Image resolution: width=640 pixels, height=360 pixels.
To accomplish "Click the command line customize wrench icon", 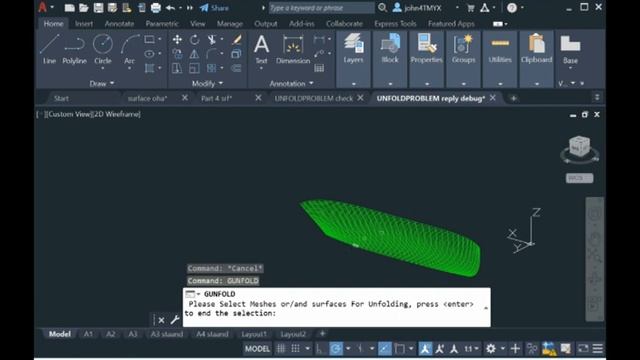I will click(175, 320).
